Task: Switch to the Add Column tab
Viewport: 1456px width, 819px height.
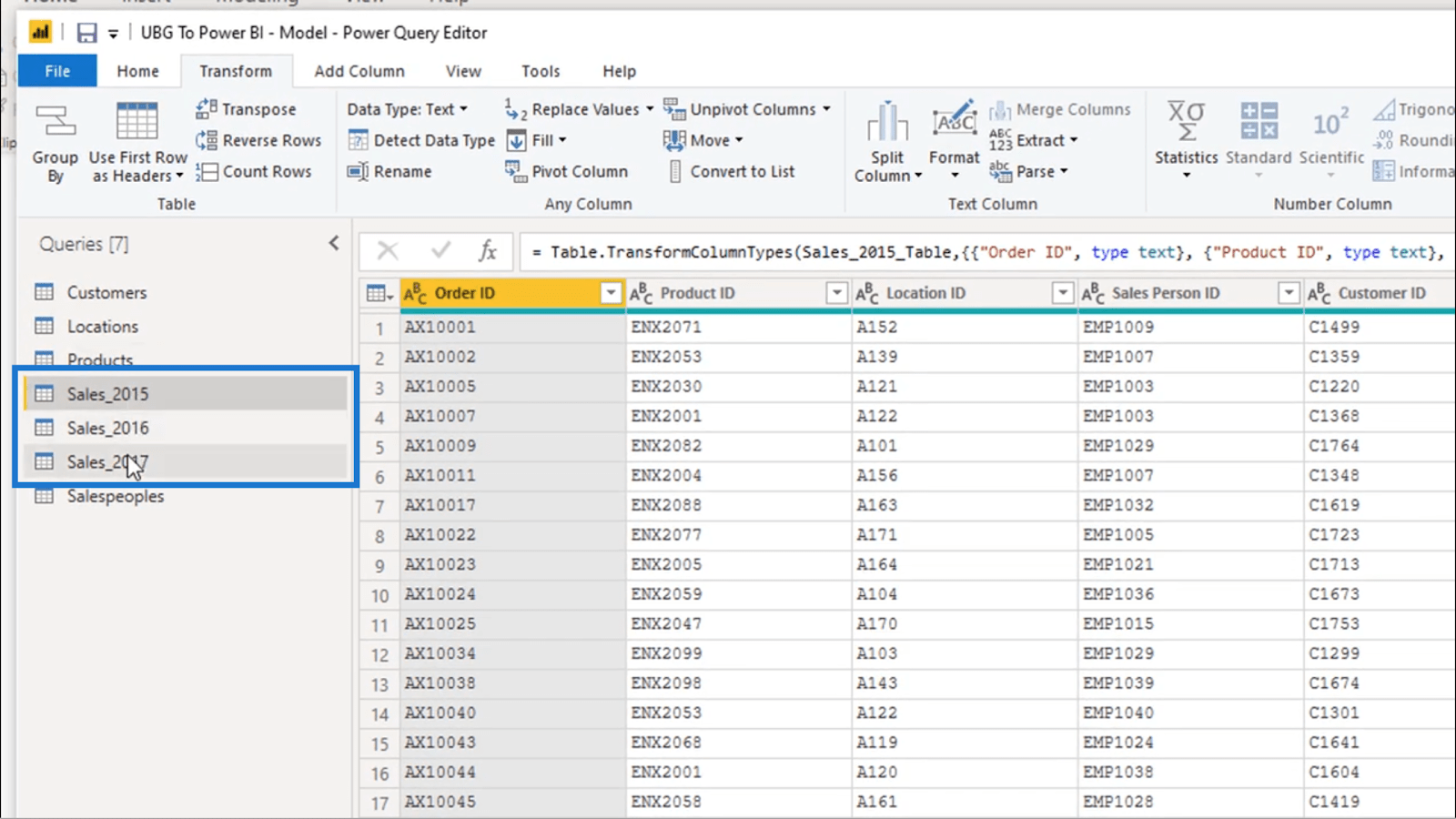Action: (x=359, y=71)
